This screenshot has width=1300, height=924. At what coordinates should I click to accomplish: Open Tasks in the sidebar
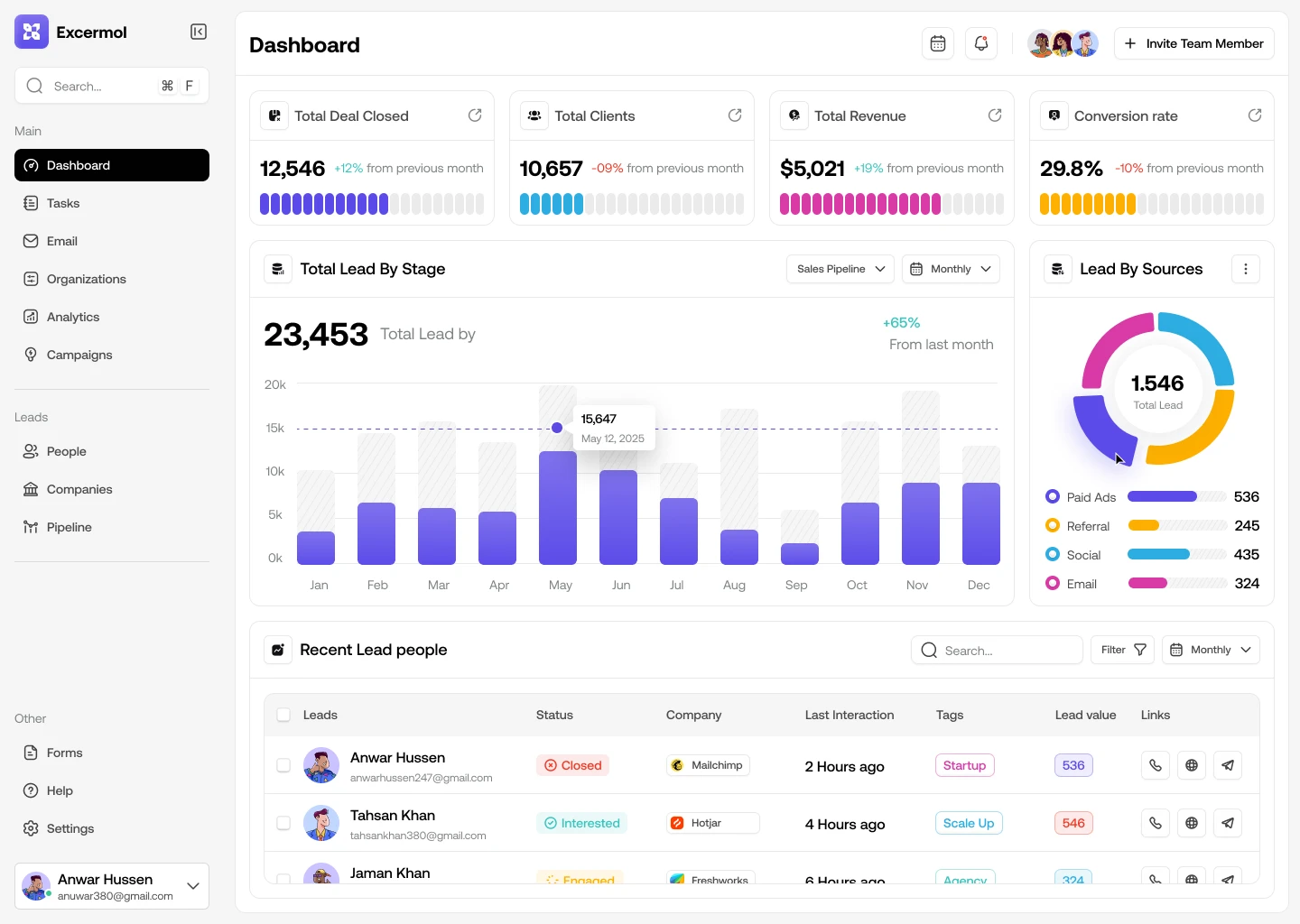coord(112,203)
